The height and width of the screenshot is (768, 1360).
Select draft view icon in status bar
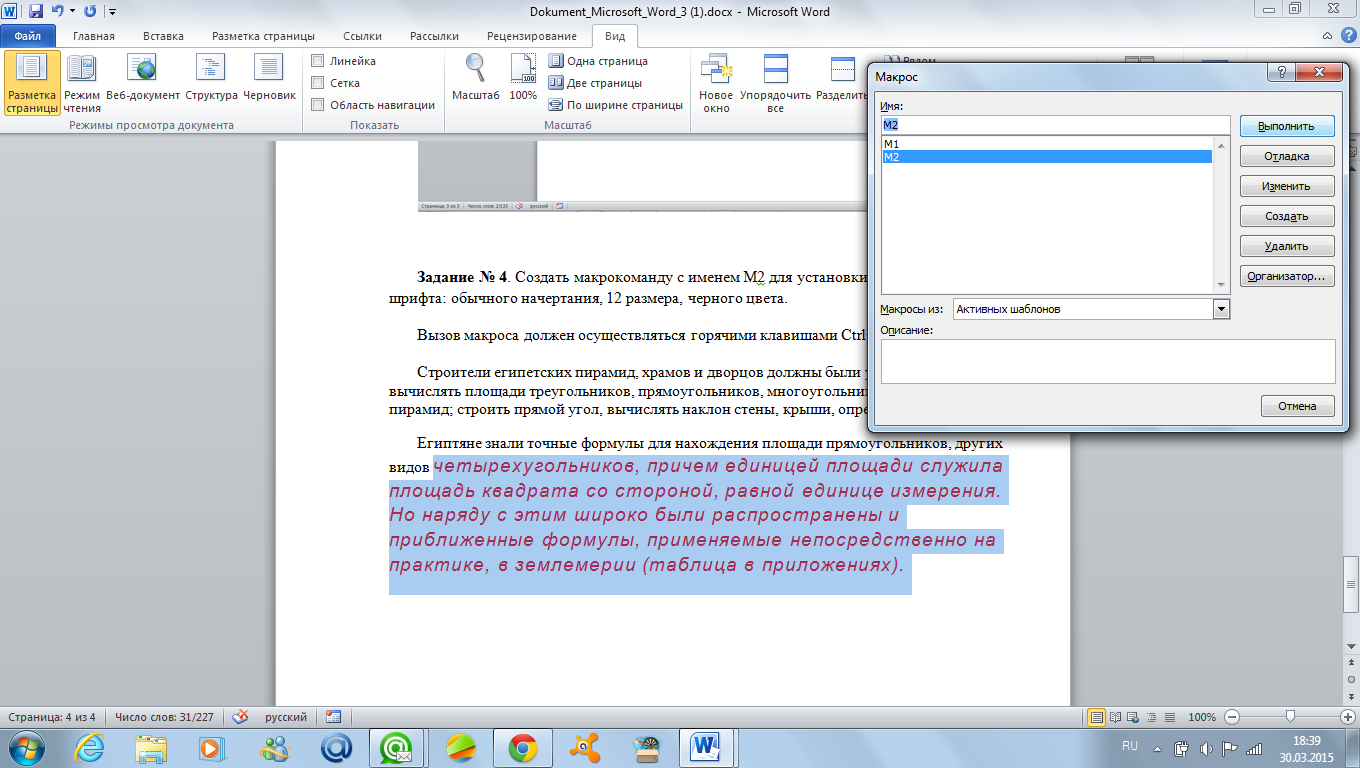point(1169,717)
